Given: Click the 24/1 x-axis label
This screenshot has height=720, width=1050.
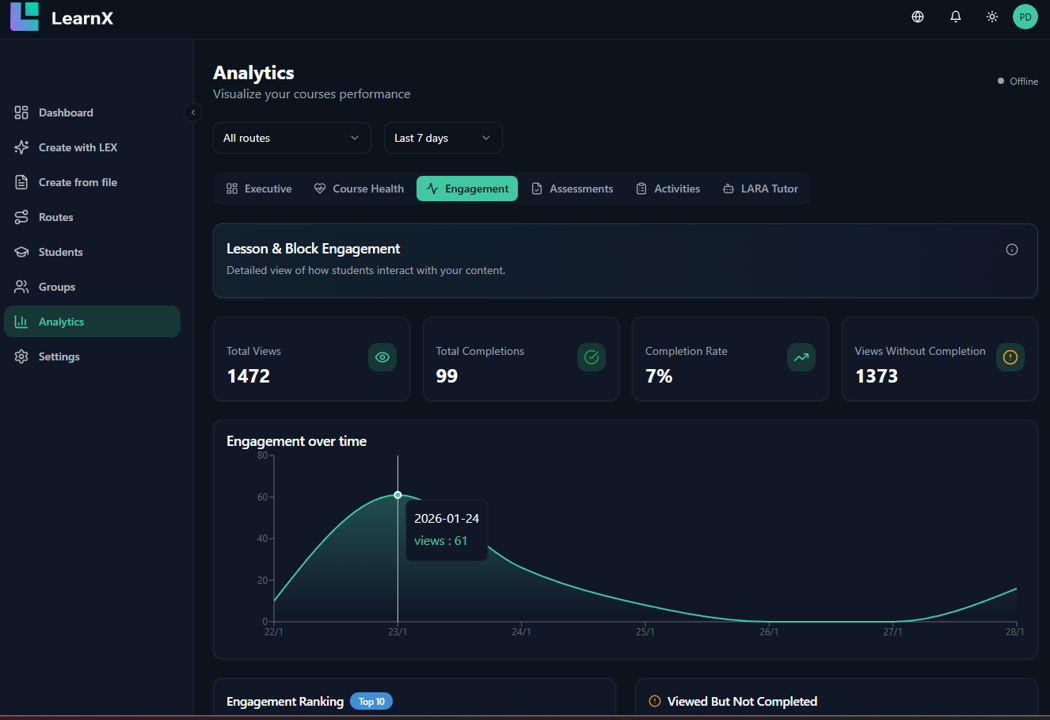Looking at the screenshot, I should (x=521, y=632).
